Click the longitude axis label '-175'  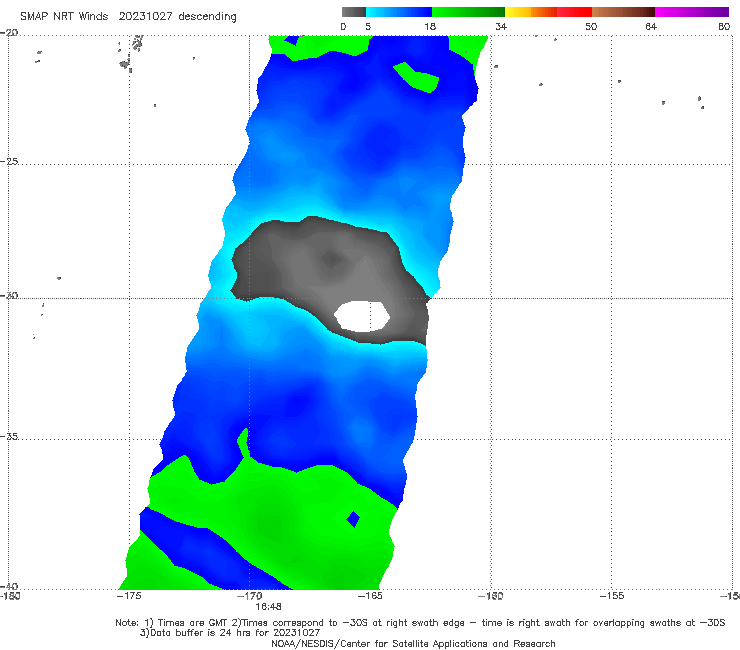129,596
